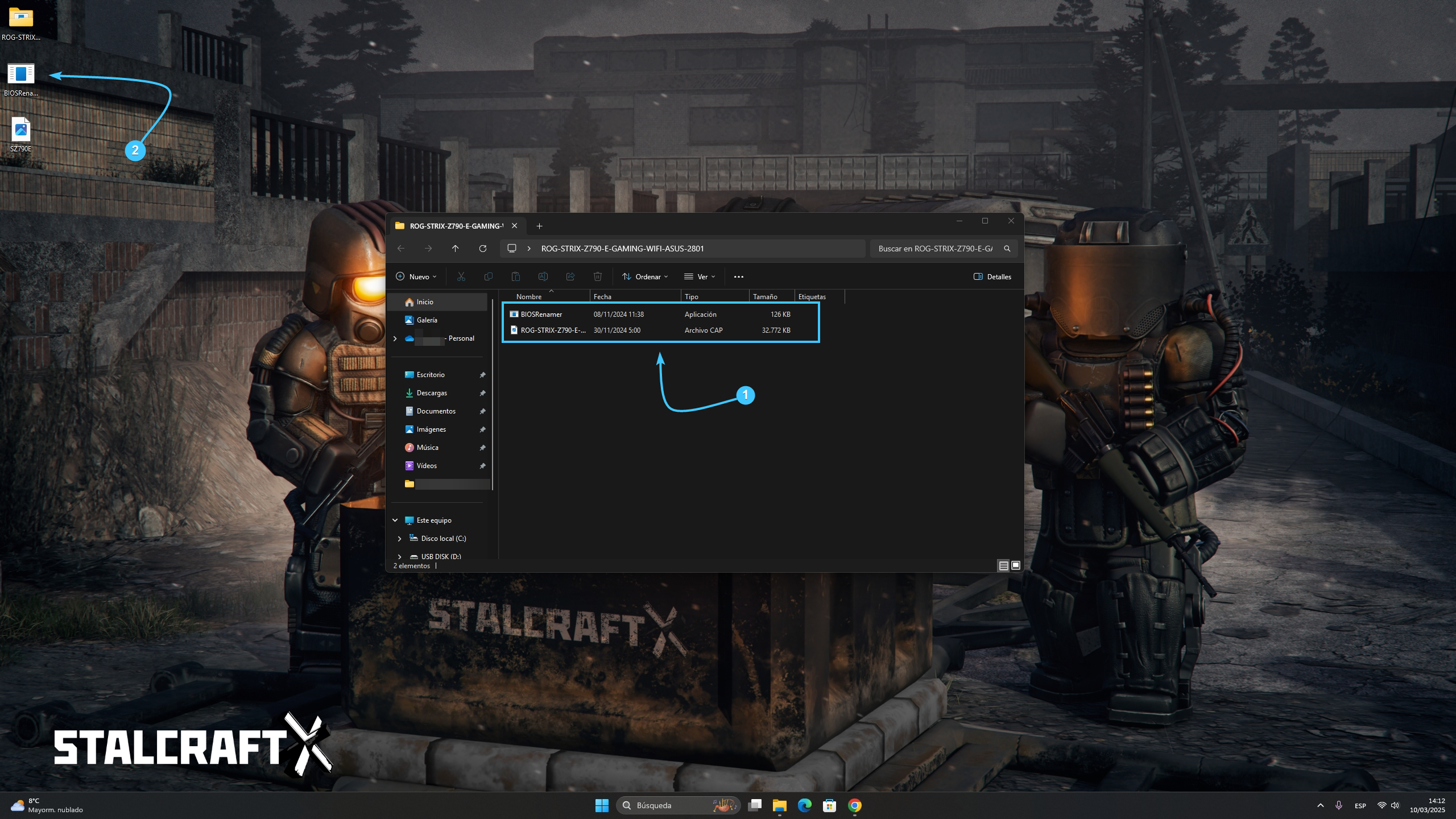
Task: Select the ROG-STRIX-Z790-E CAP file row
Action: pyautogui.click(x=661, y=330)
